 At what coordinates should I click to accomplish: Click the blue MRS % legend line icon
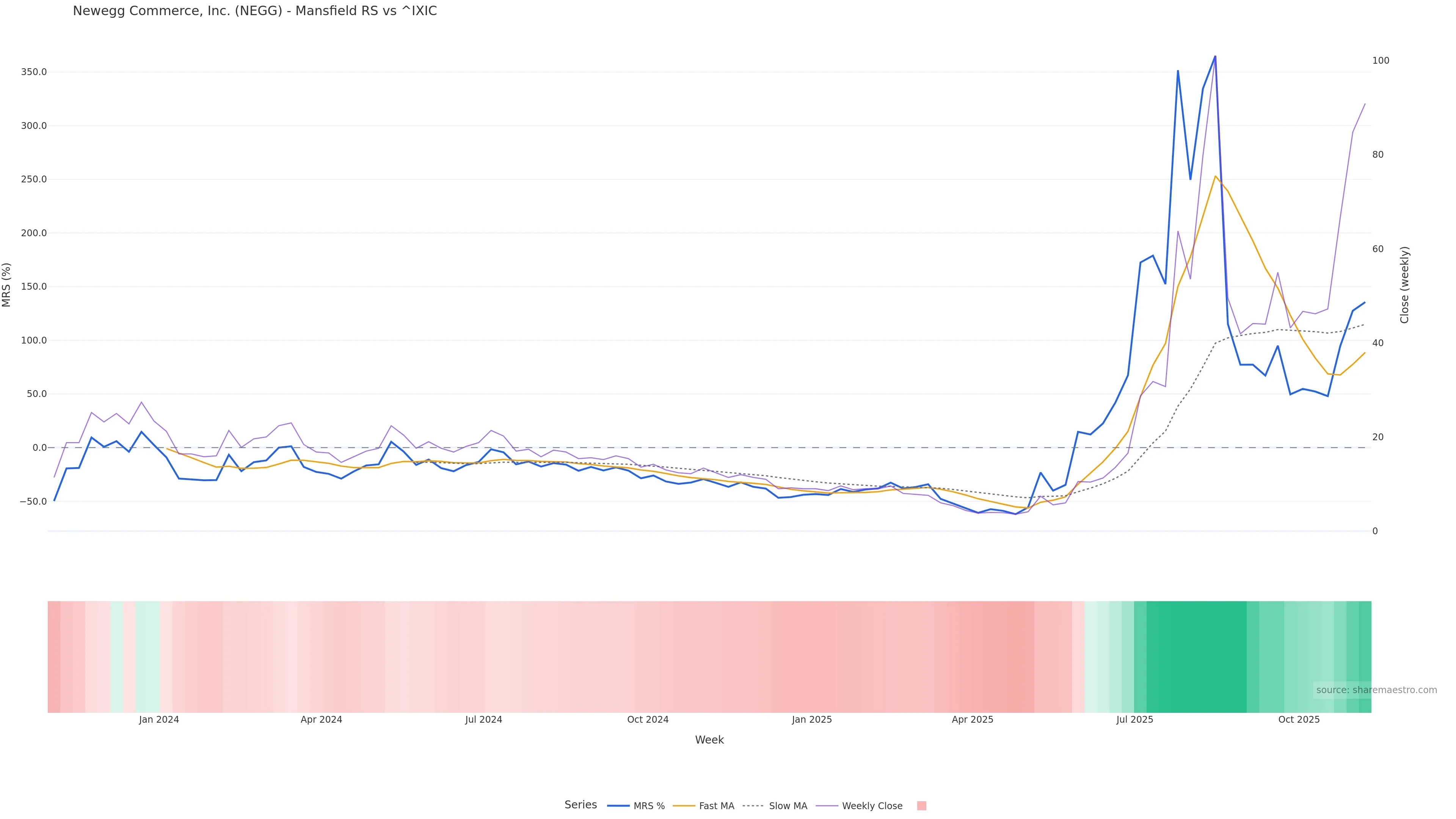(618, 806)
